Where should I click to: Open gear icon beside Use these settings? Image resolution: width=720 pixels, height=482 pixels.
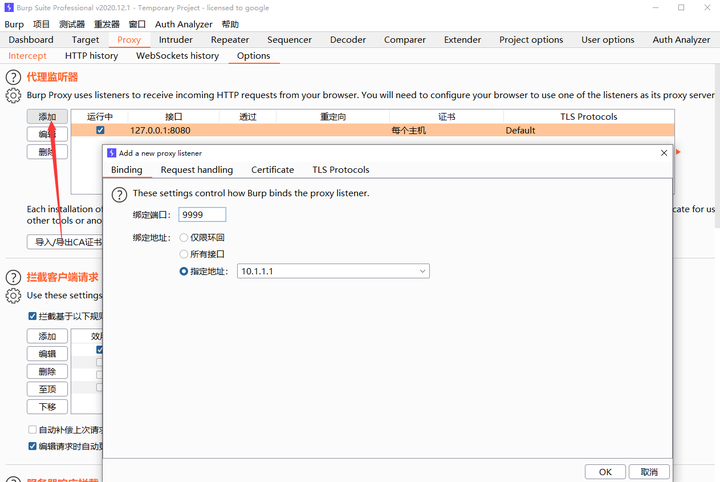[13, 296]
